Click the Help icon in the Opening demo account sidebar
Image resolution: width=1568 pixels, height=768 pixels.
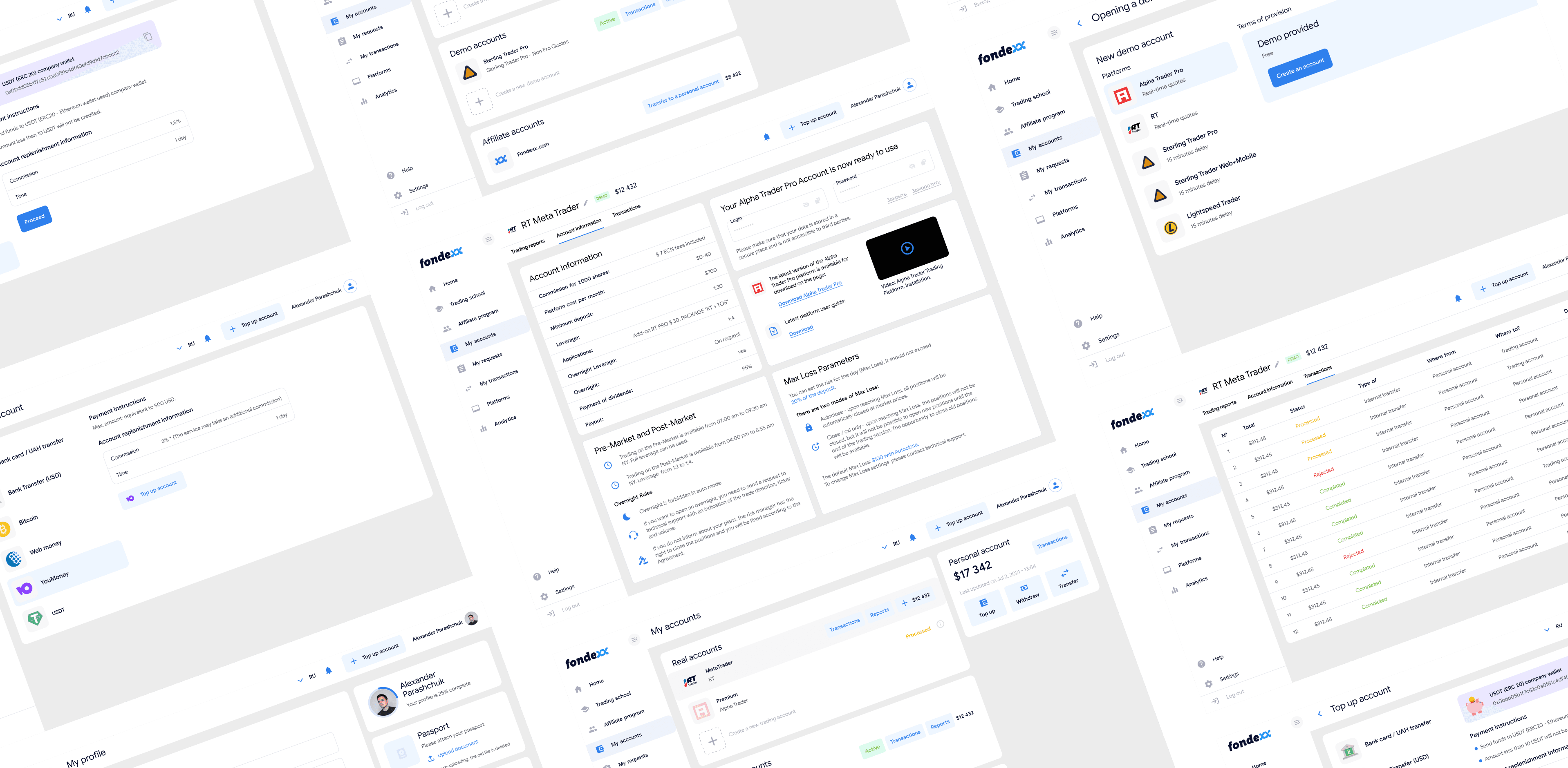1078,324
